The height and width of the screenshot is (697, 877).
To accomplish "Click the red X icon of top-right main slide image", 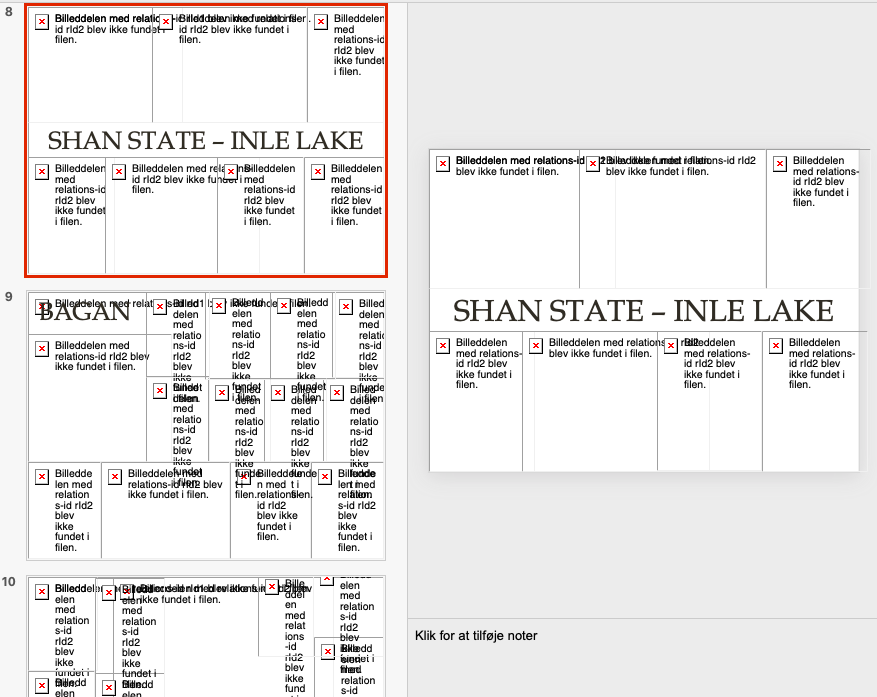I will (780, 163).
